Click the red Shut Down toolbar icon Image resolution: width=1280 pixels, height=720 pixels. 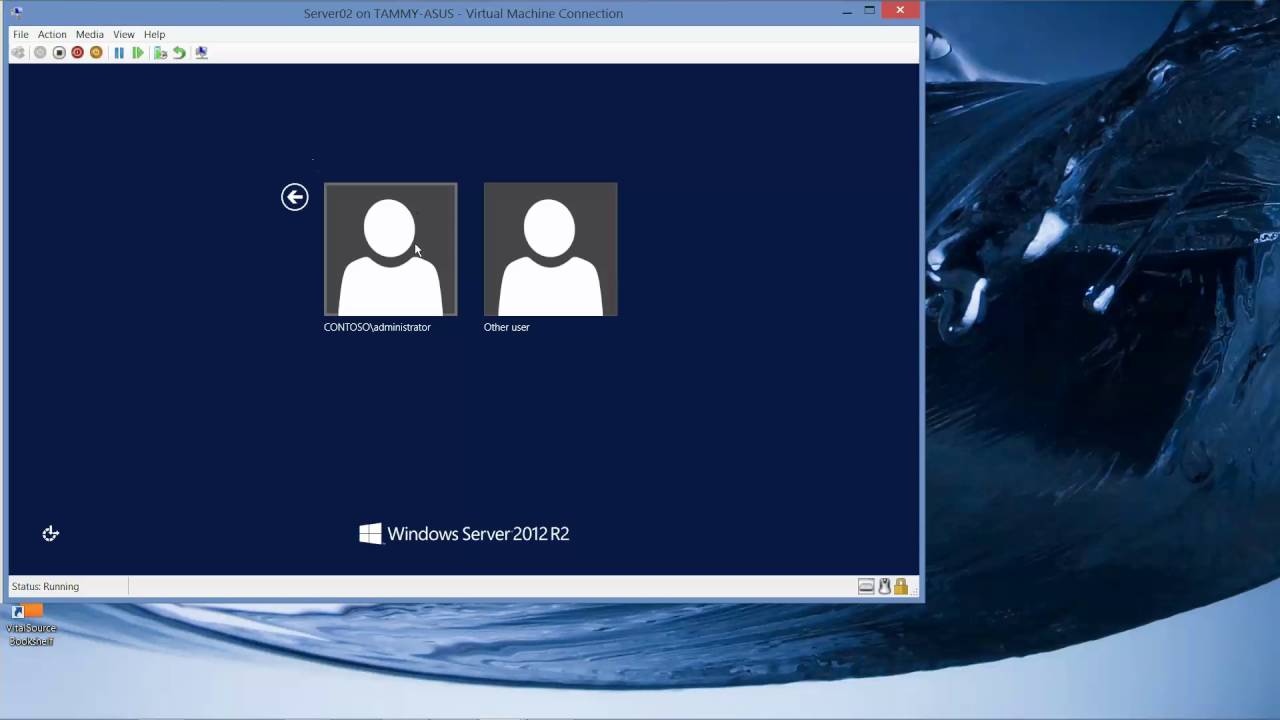pos(77,53)
